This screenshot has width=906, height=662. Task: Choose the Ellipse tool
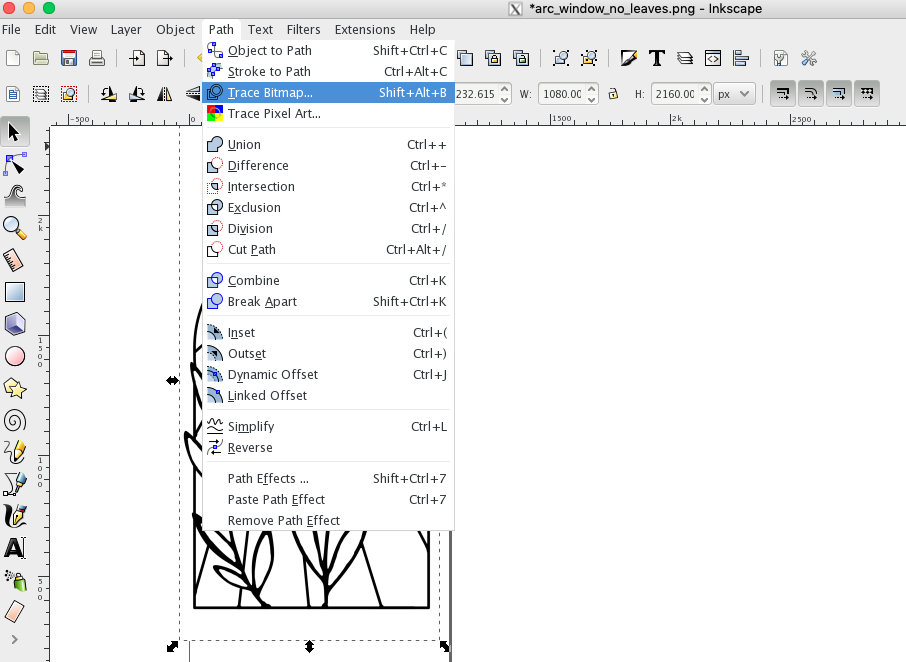tap(15, 356)
